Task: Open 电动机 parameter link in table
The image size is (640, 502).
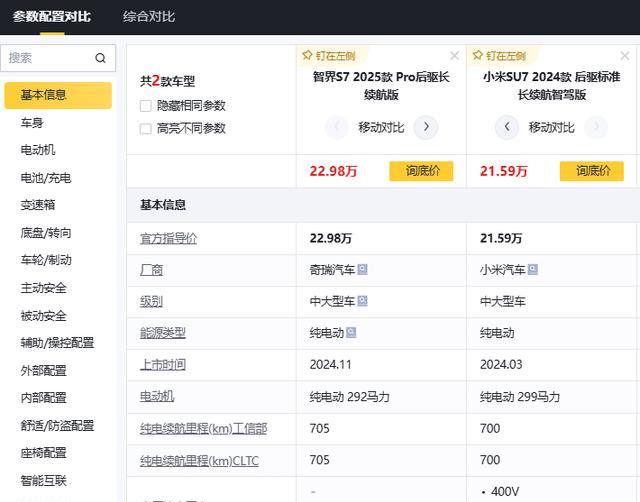Action: [157, 396]
